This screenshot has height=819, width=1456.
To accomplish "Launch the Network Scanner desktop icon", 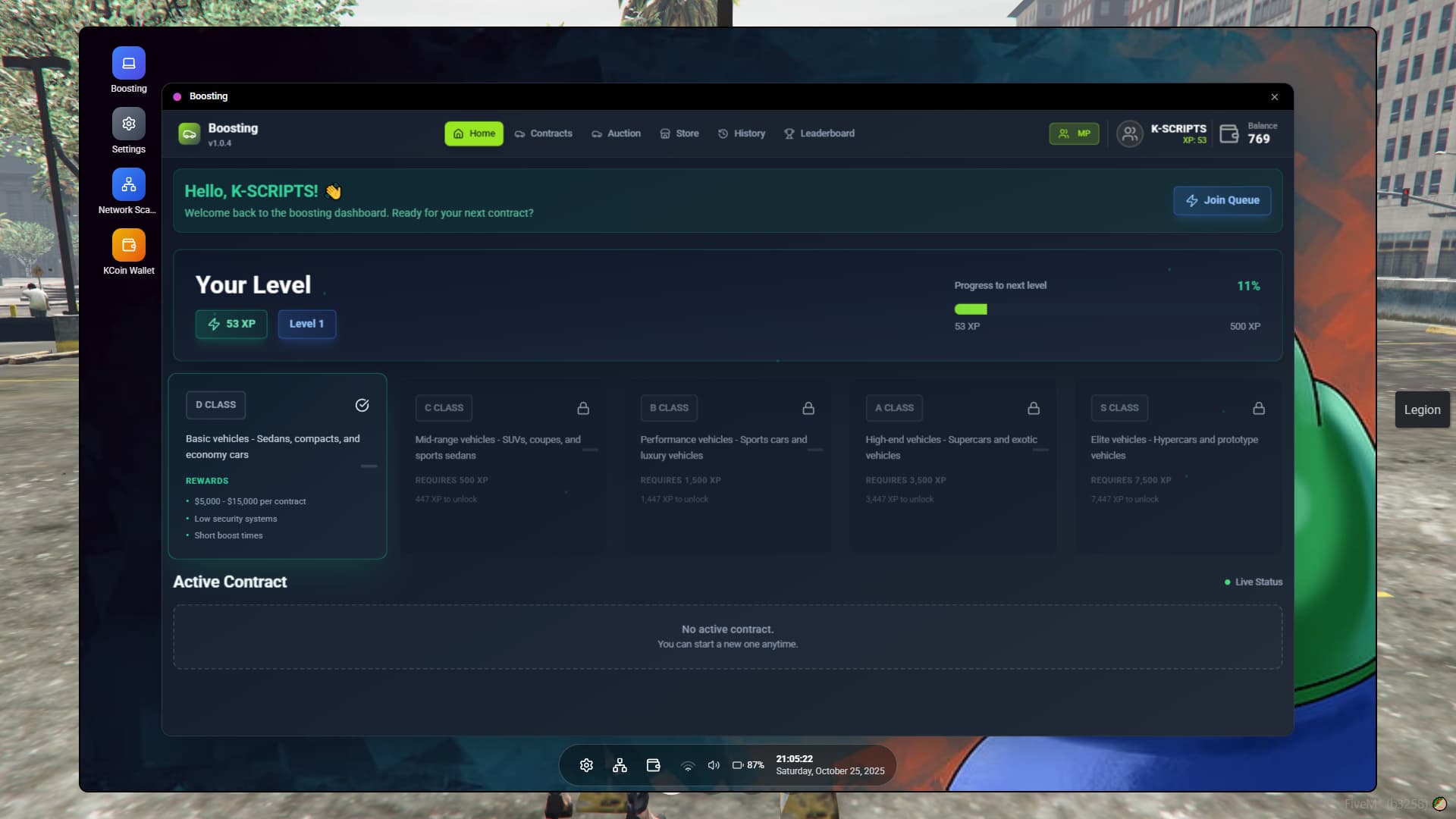I will click(x=129, y=185).
